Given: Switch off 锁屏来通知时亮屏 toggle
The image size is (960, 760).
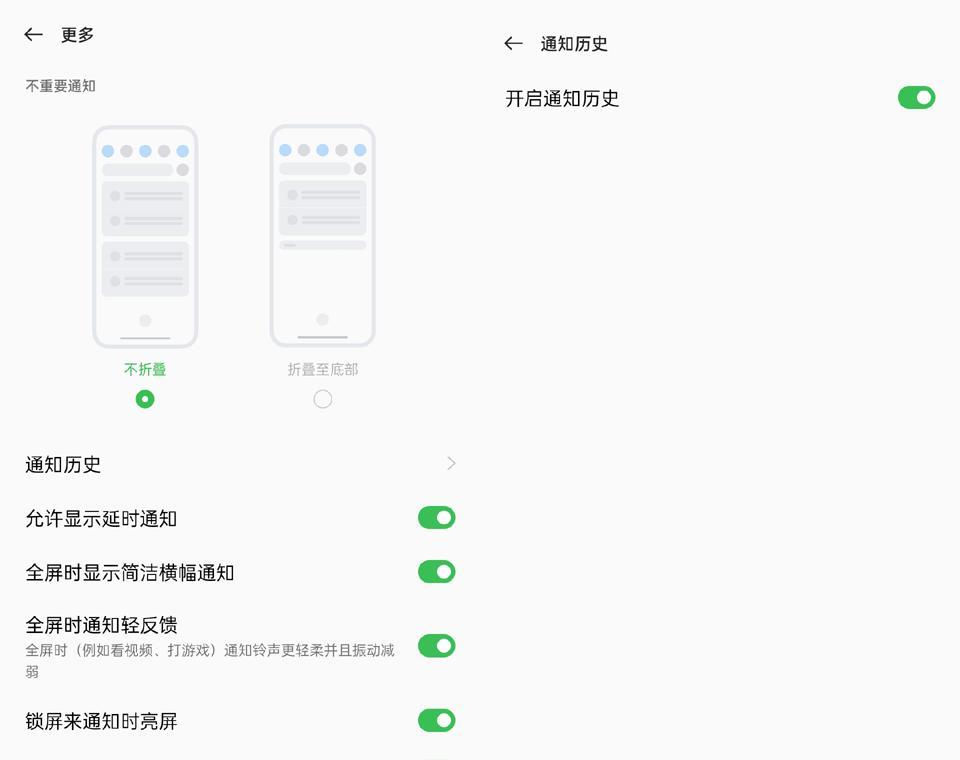Looking at the screenshot, I should tap(437, 720).
